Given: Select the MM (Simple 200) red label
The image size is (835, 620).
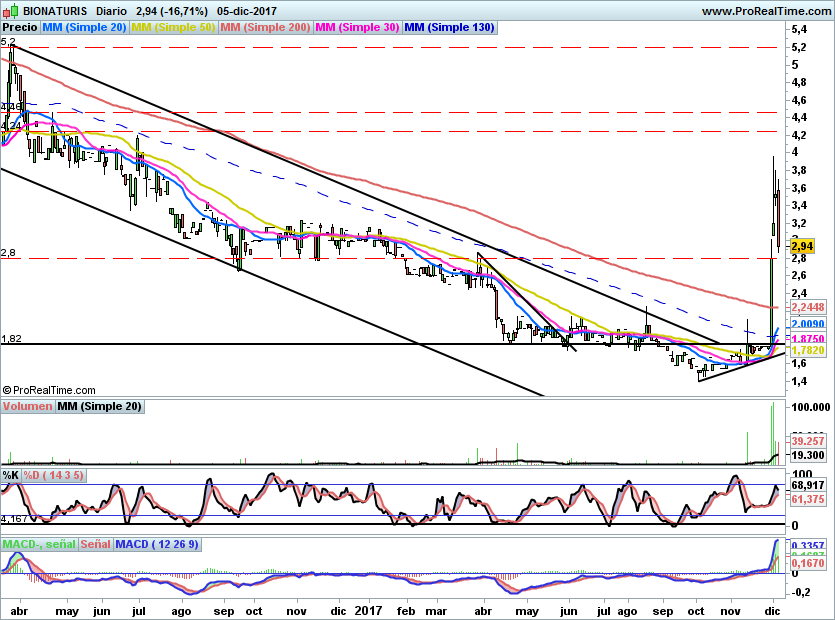Looking at the screenshot, I should pos(265,28).
